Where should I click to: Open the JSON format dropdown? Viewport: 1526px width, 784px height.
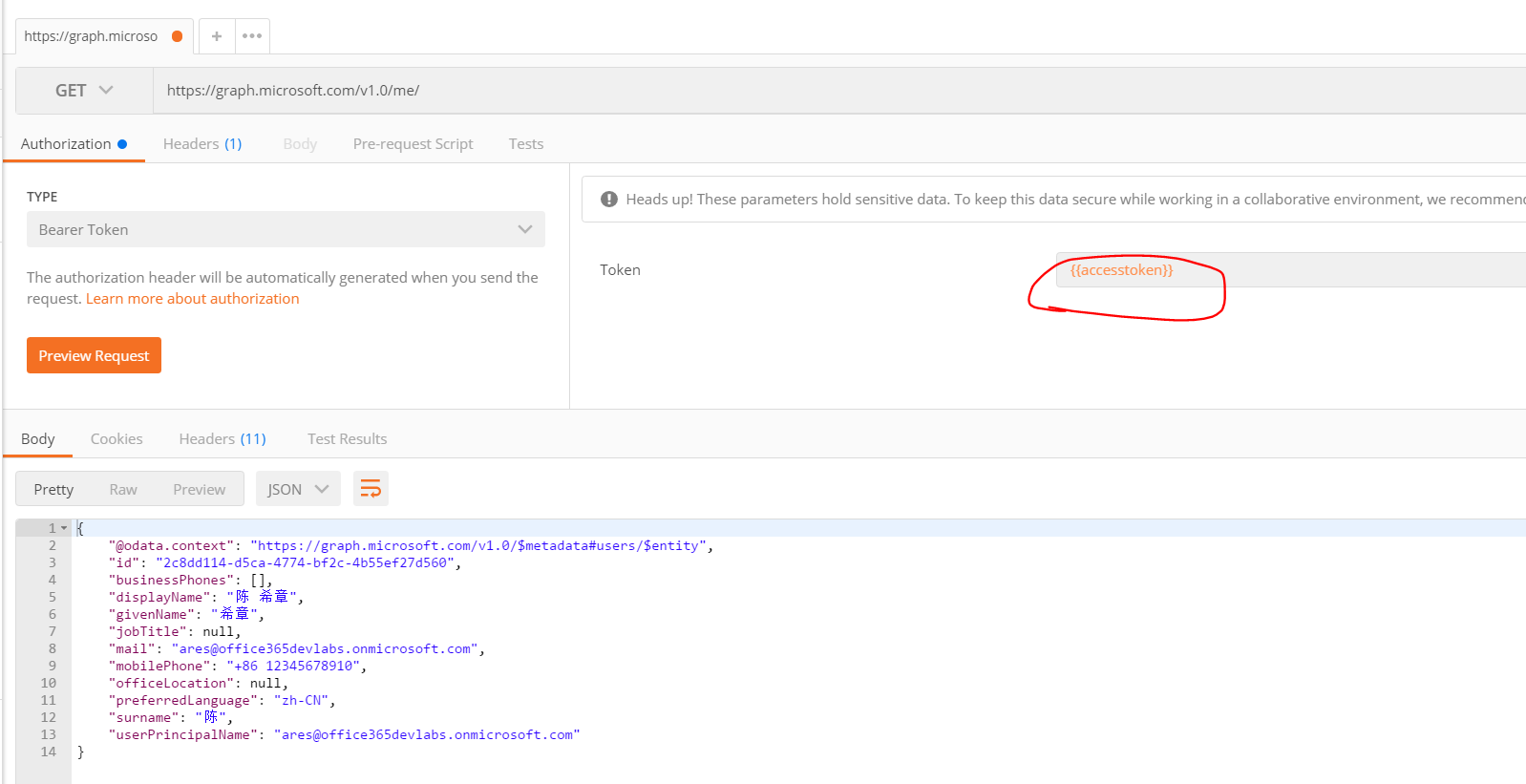click(x=298, y=489)
